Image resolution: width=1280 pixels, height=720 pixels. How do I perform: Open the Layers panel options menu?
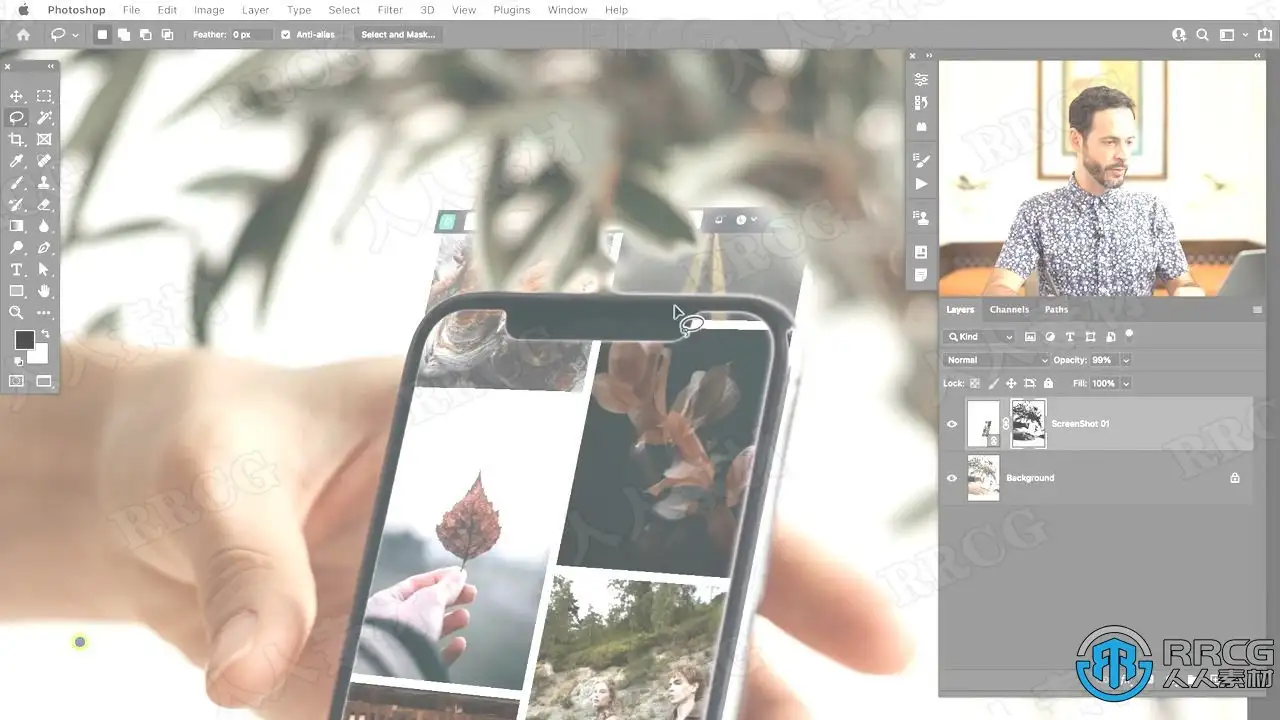coord(1257,310)
